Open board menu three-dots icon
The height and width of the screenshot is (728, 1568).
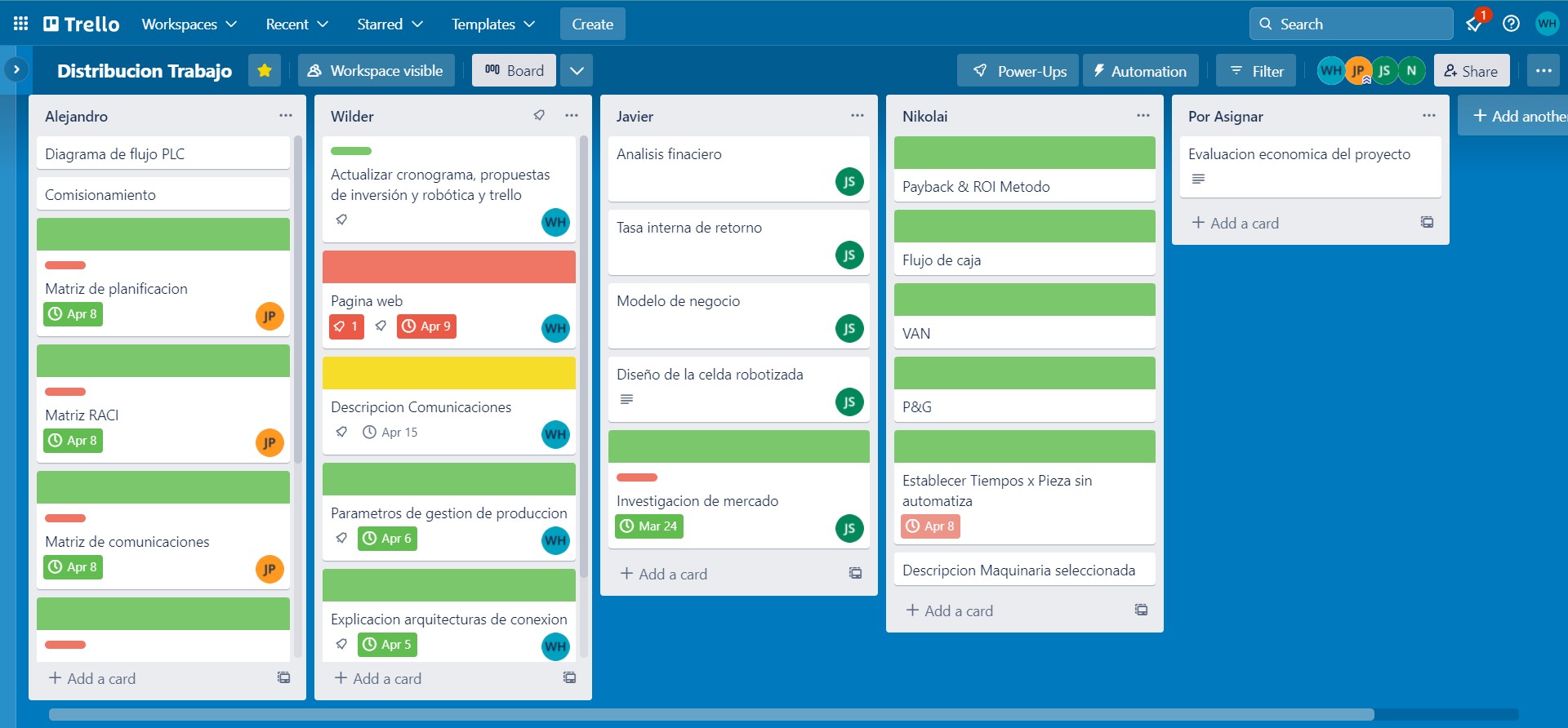[1543, 71]
